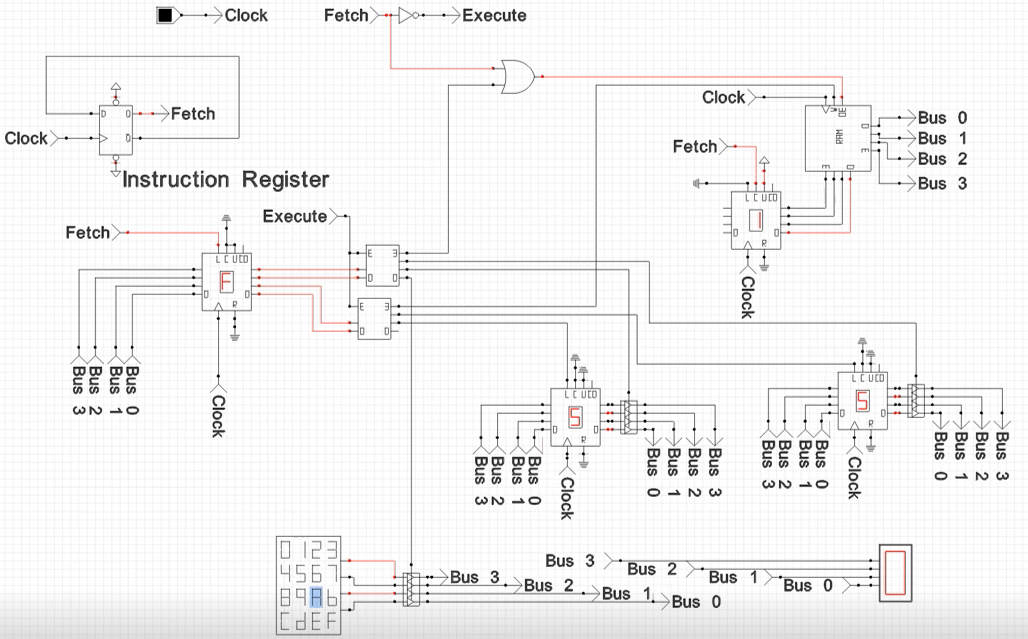Image resolution: width=1028 pixels, height=639 pixels.
Task: Select the Instruction Register text label
Action: point(226,179)
